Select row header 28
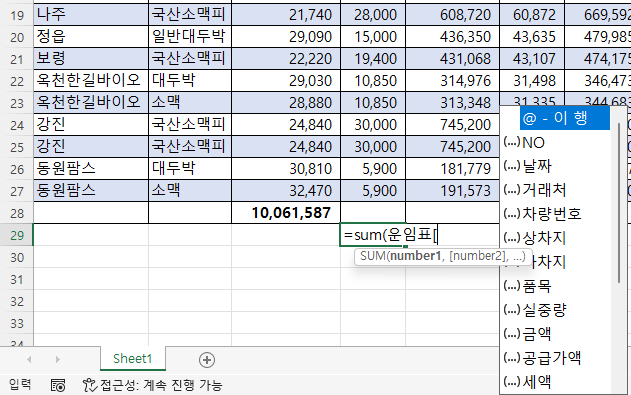This screenshot has height=395, width=631. click(x=17, y=213)
